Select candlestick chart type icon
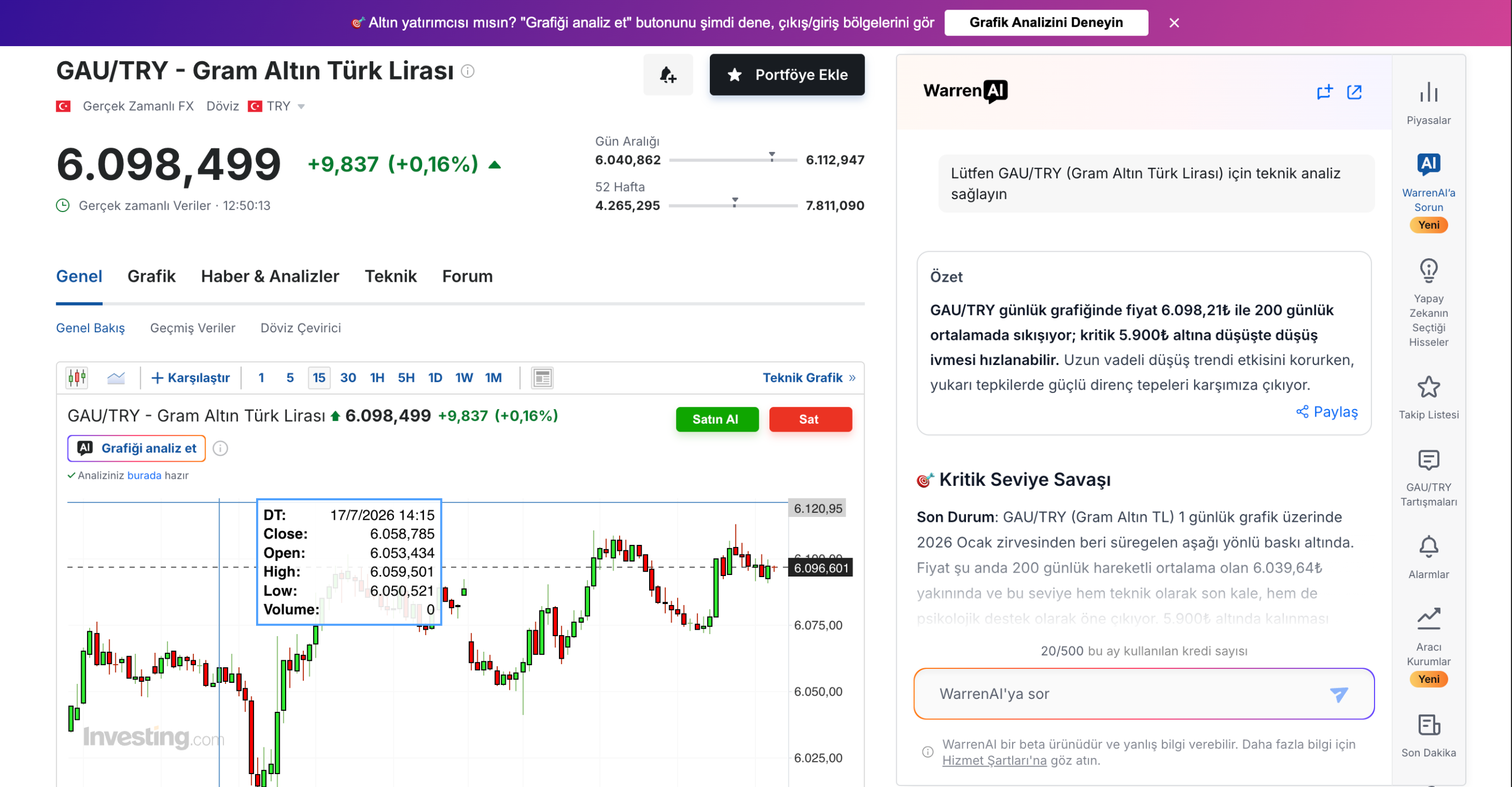The image size is (1512, 787). [77, 378]
